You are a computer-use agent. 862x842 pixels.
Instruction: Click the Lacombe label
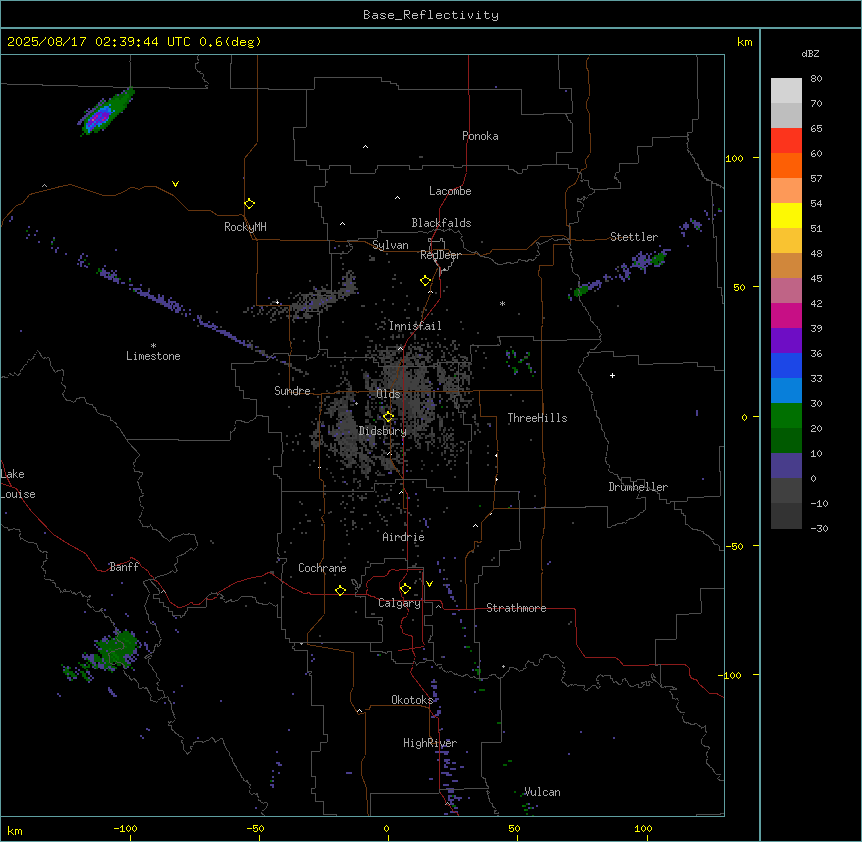(x=450, y=191)
